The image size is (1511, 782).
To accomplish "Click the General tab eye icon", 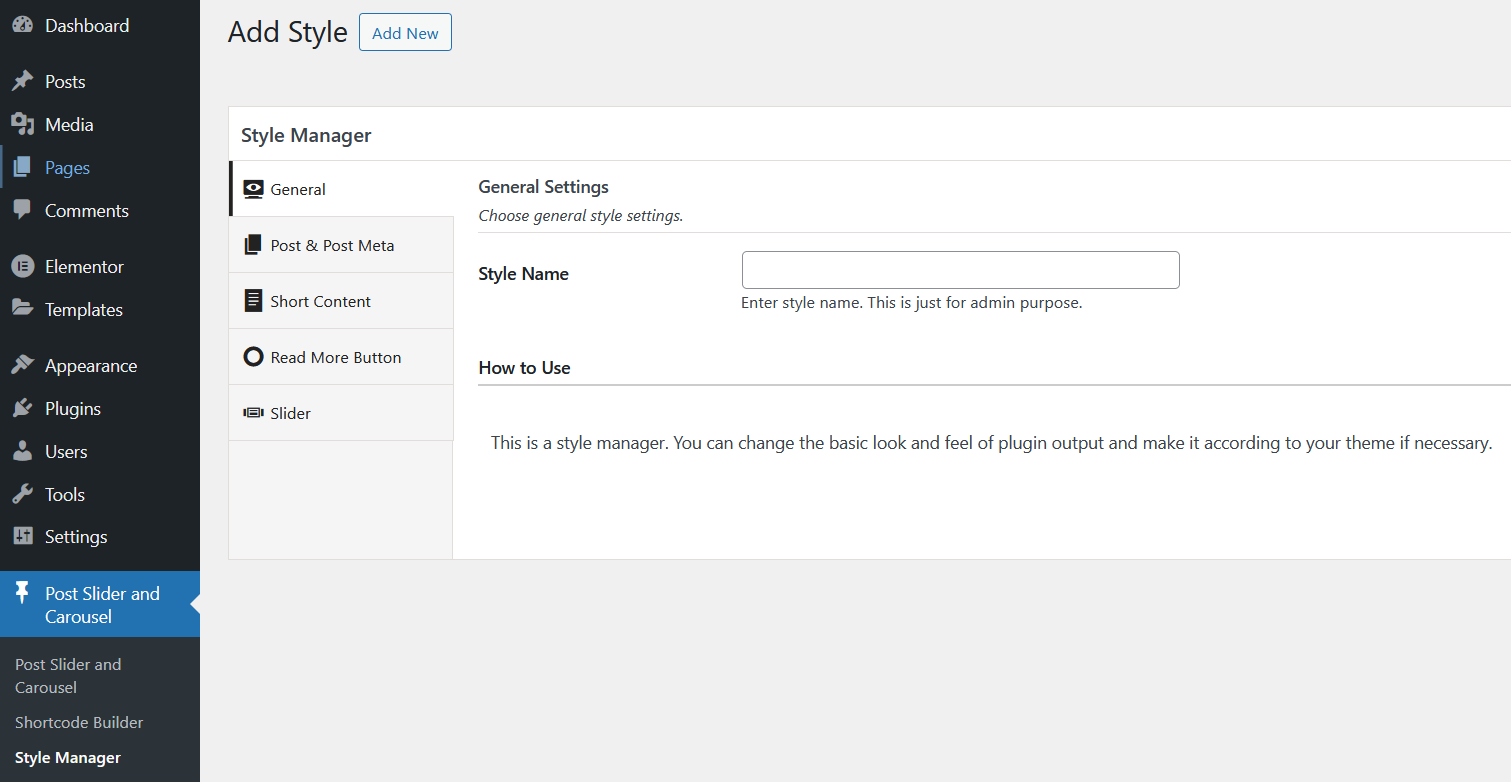I will point(253,189).
